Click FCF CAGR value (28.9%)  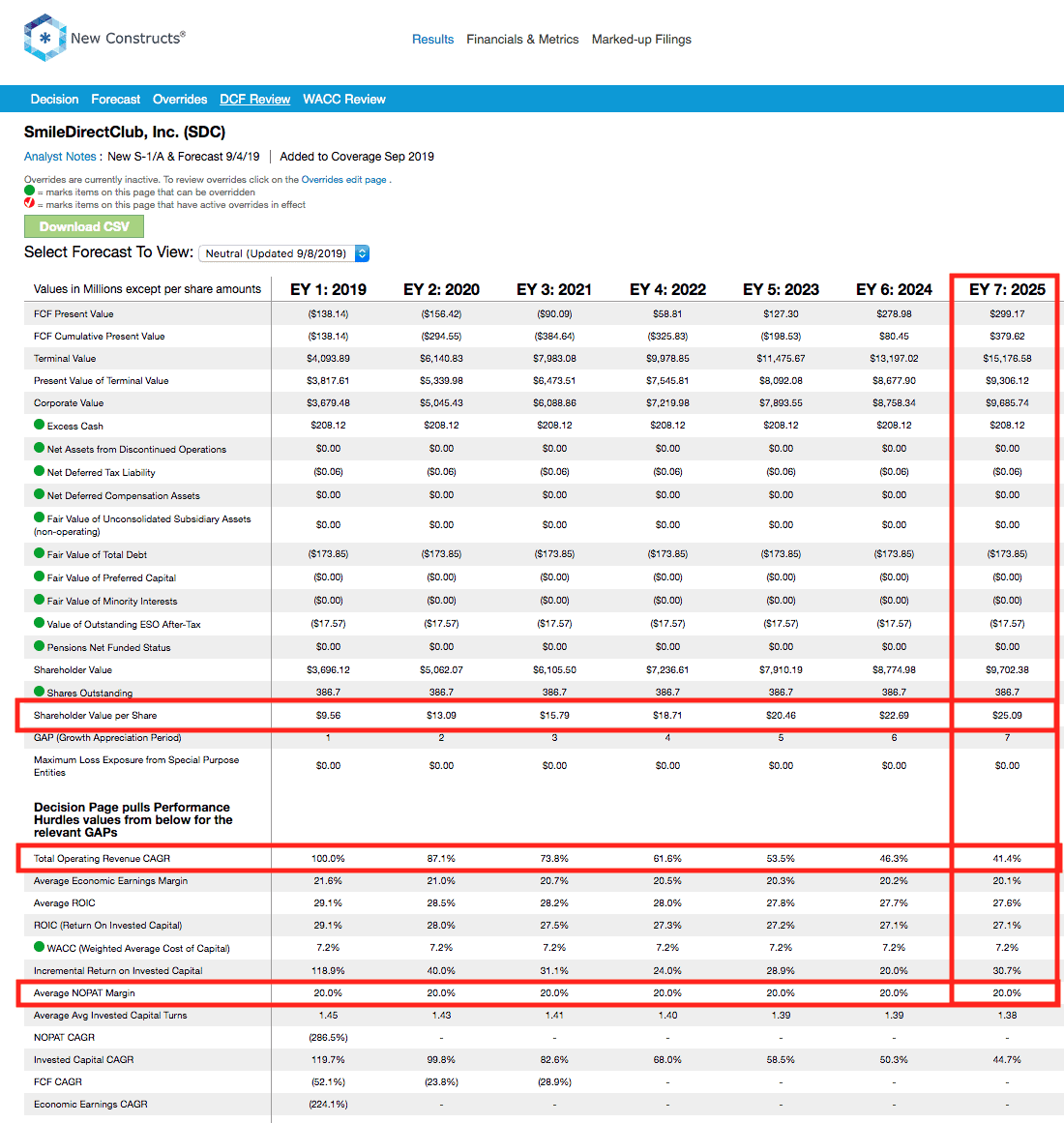pyautogui.click(x=554, y=1081)
